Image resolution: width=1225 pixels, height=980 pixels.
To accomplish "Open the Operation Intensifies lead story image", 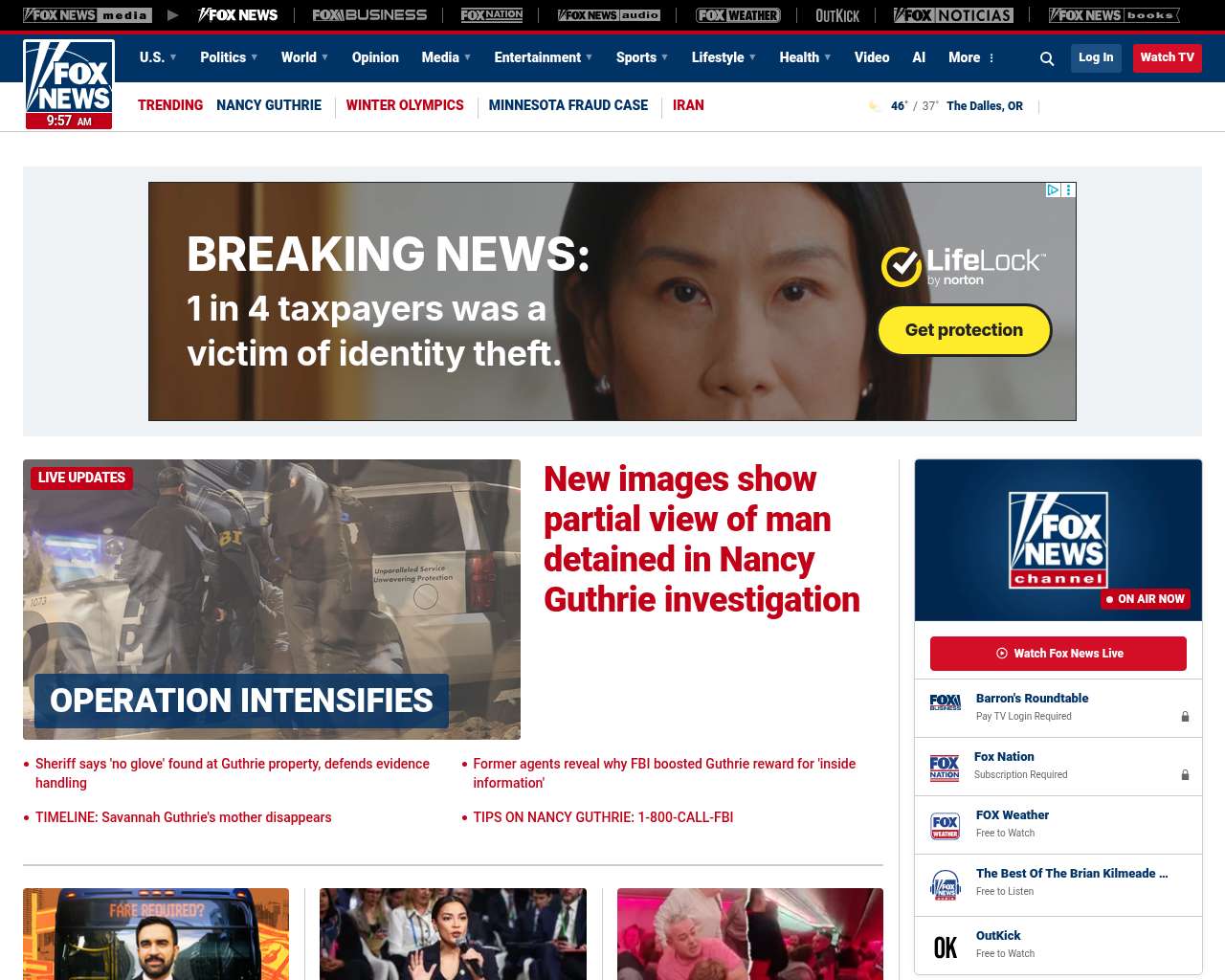I will click(272, 599).
